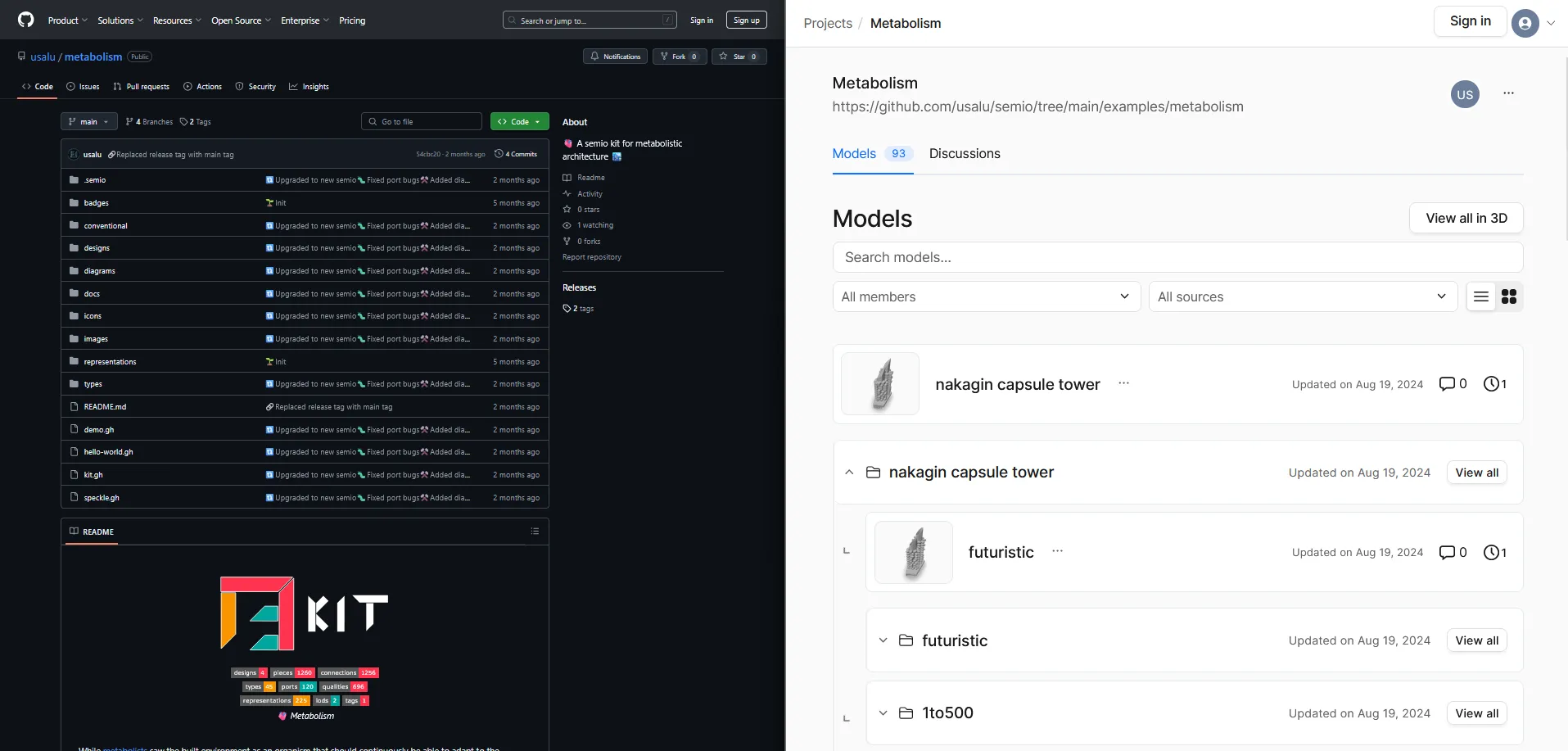Focus the Search models input

1177,257
